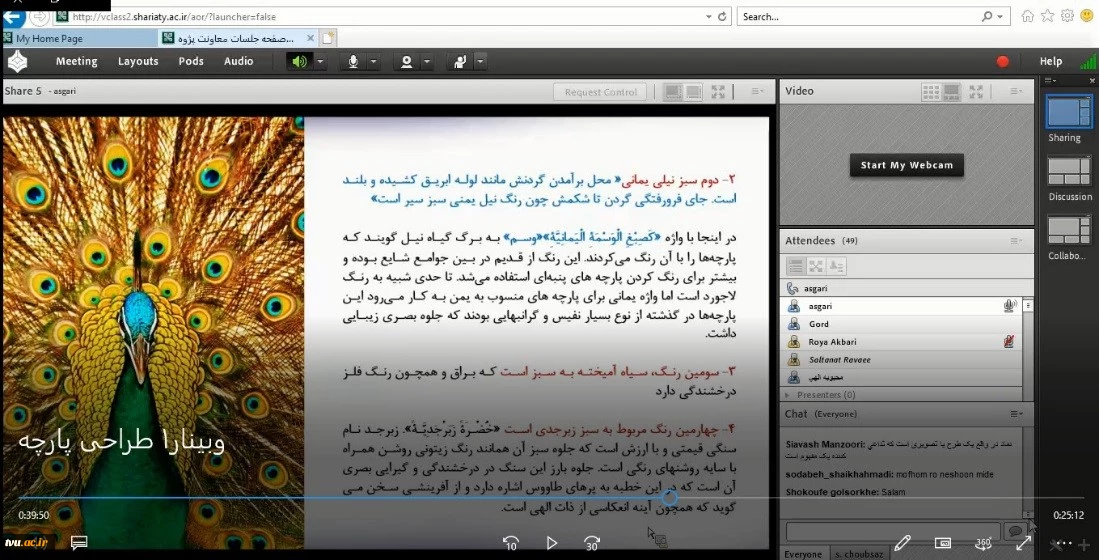Viewport: 1099px width, 560px height.
Task: Switch to the Collaboration layout thumbnail
Action: click(1069, 231)
